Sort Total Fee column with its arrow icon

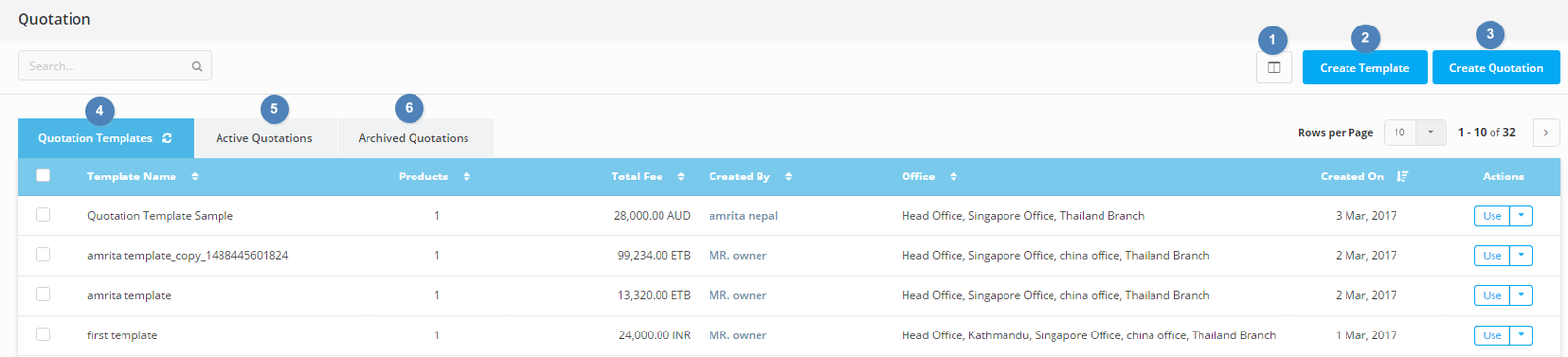coord(681,177)
